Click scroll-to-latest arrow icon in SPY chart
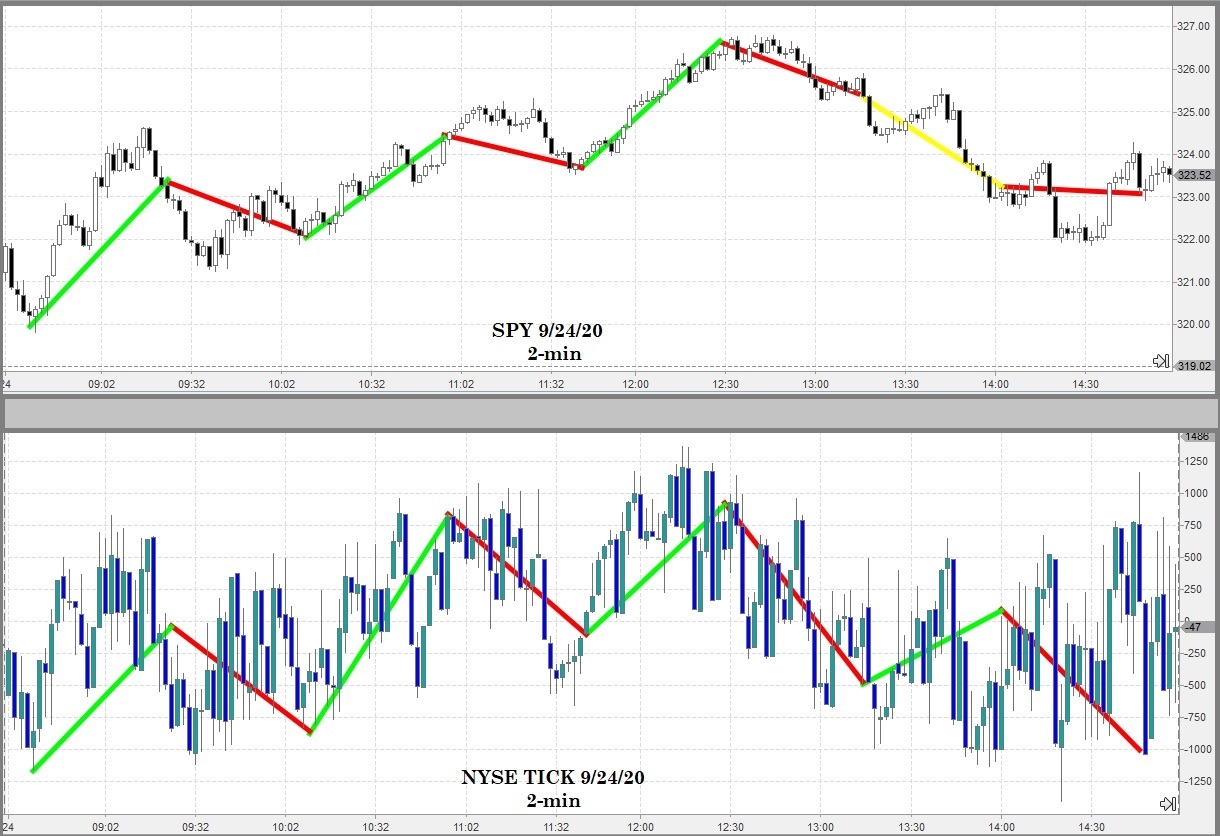The image size is (1220, 836). 1161,361
